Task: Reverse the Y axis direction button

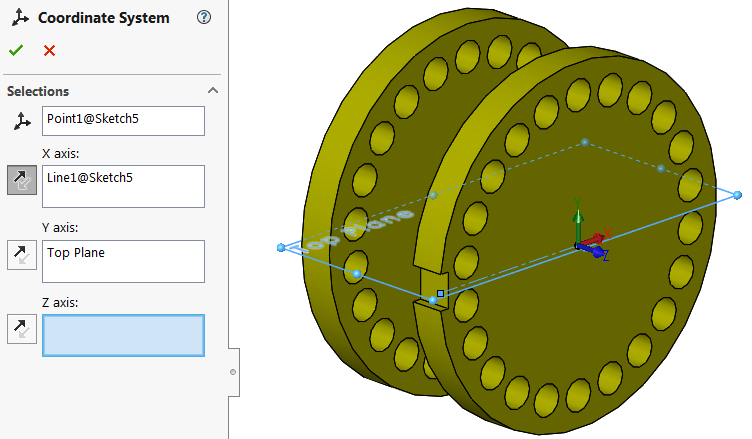Action: tap(22, 255)
